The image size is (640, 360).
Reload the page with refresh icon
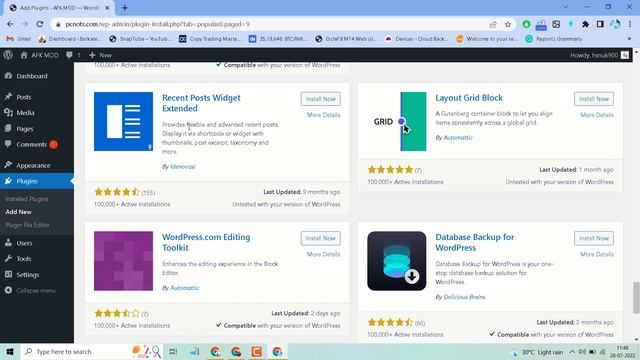(x=40, y=24)
